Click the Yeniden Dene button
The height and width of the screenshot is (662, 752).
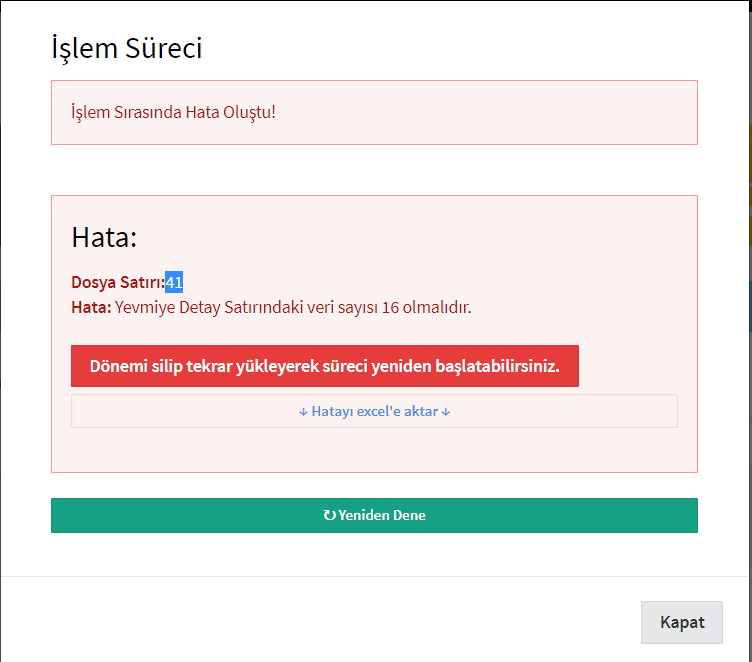(374, 515)
